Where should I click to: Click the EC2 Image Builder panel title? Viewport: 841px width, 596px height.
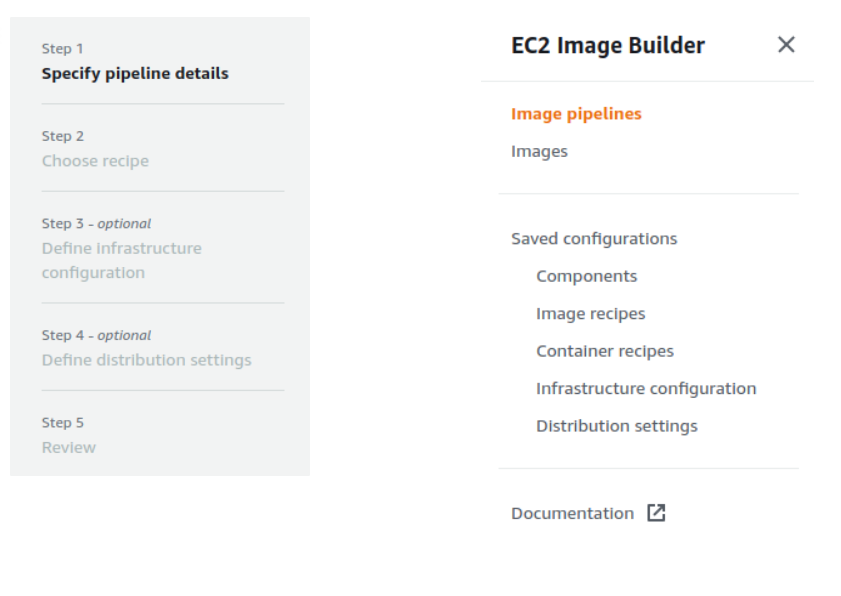click(x=607, y=45)
